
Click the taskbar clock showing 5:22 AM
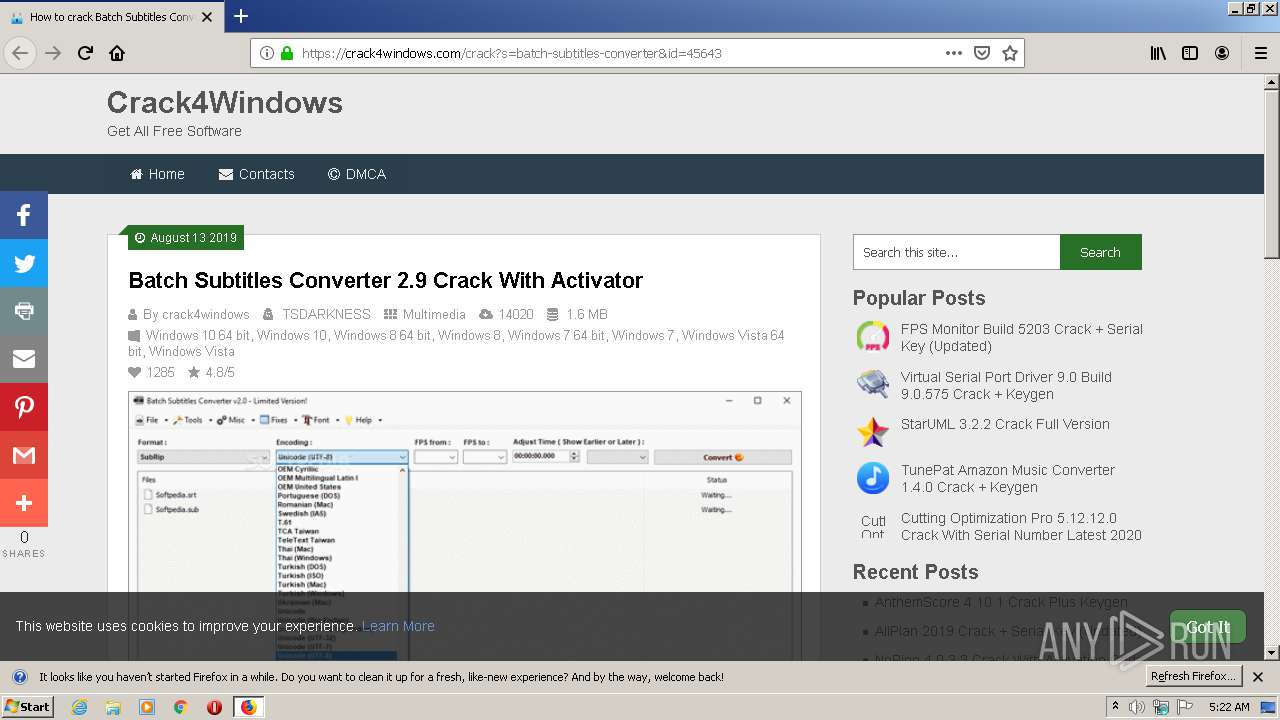1229,707
